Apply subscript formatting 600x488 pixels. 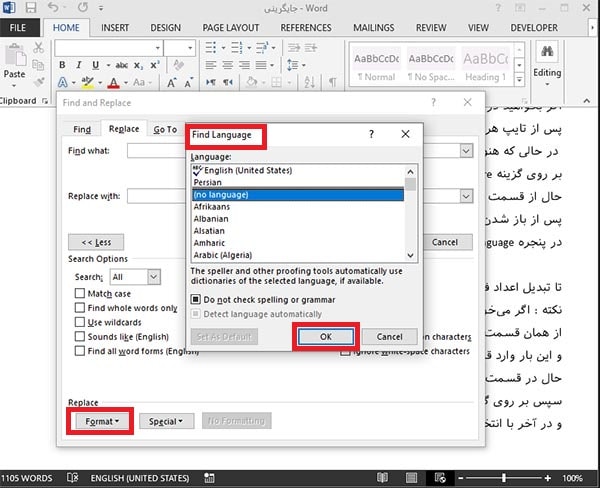(138, 65)
